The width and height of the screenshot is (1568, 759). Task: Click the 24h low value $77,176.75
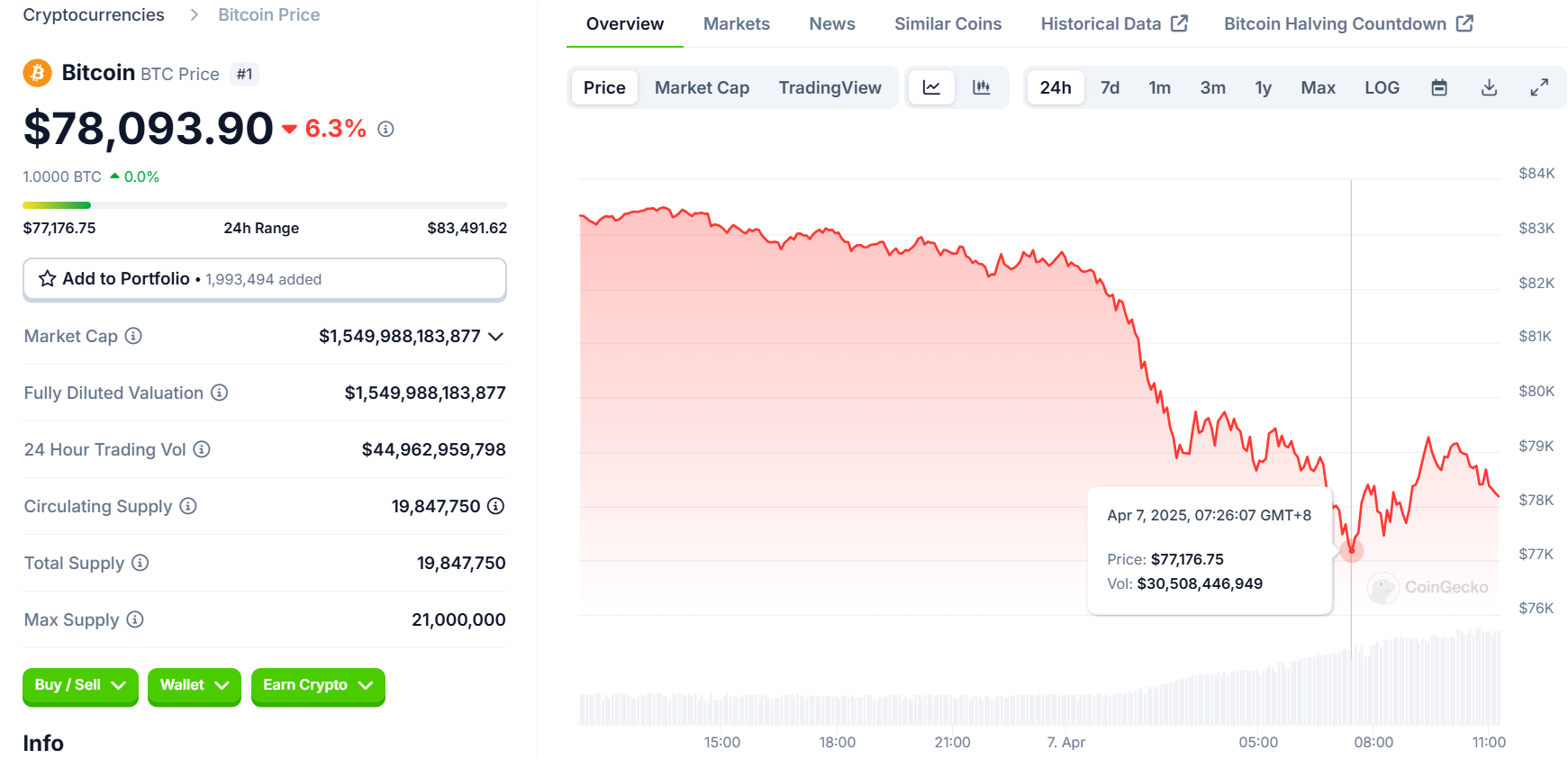(59, 228)
